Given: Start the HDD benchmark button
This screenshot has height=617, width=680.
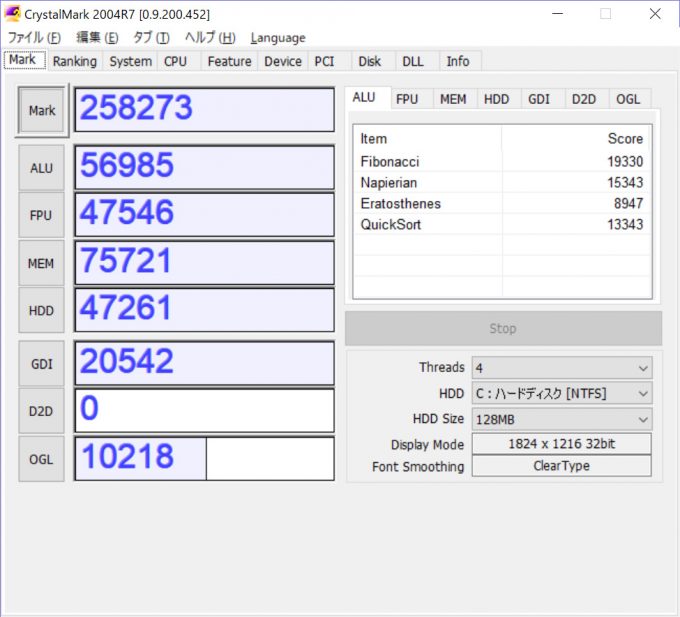Looking at the screenshot, I should 42,310.
